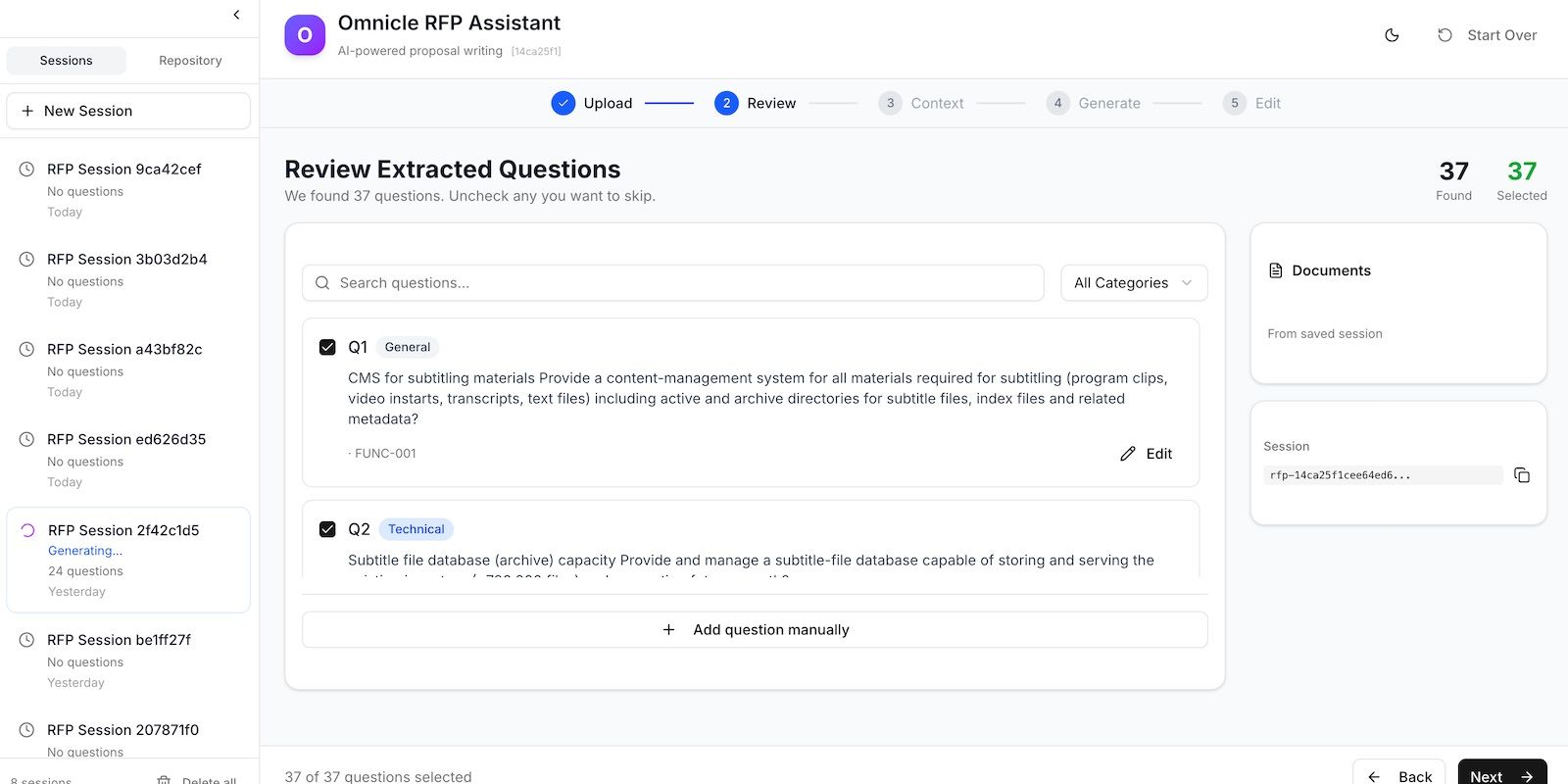
Task: Collapse the sidebar with the chevron icon
Action: point(236,15)
